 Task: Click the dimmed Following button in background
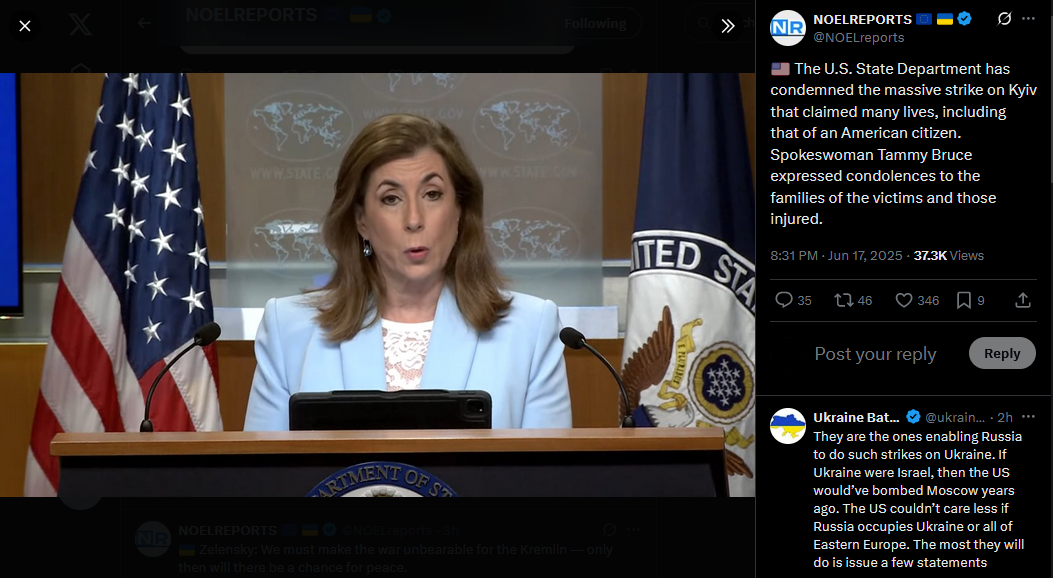[595, 23]
